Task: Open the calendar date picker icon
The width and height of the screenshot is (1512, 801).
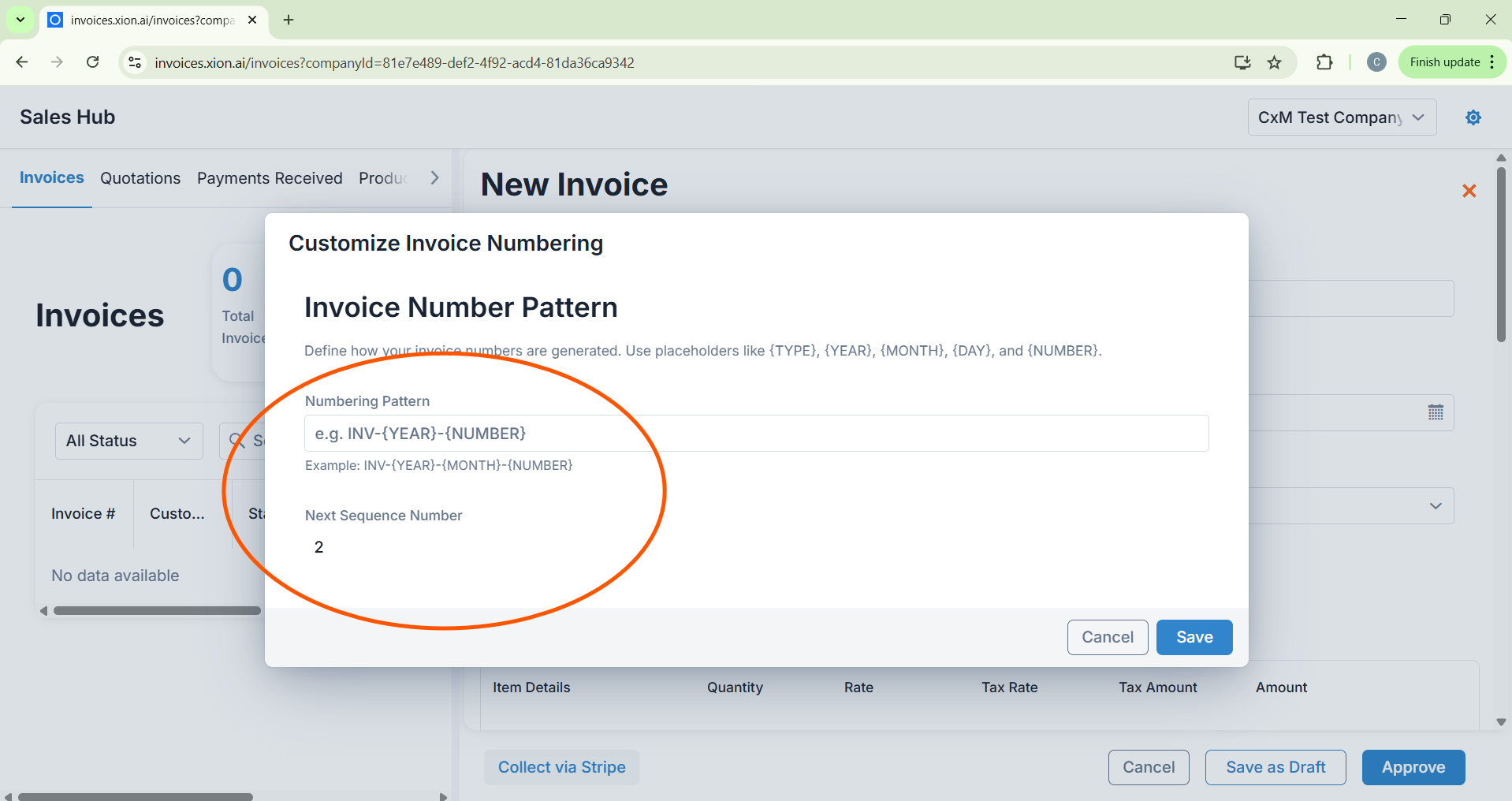Action: (x=1436, y=412)
